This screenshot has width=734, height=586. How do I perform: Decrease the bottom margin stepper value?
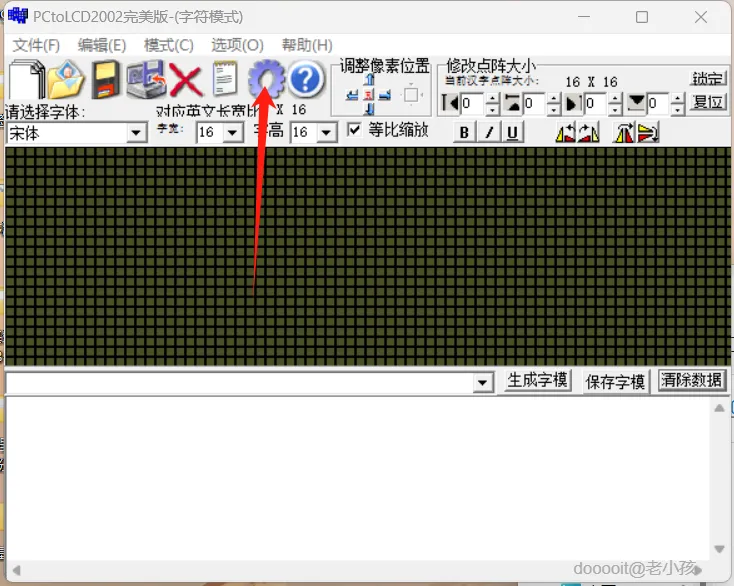coord(677,110)
